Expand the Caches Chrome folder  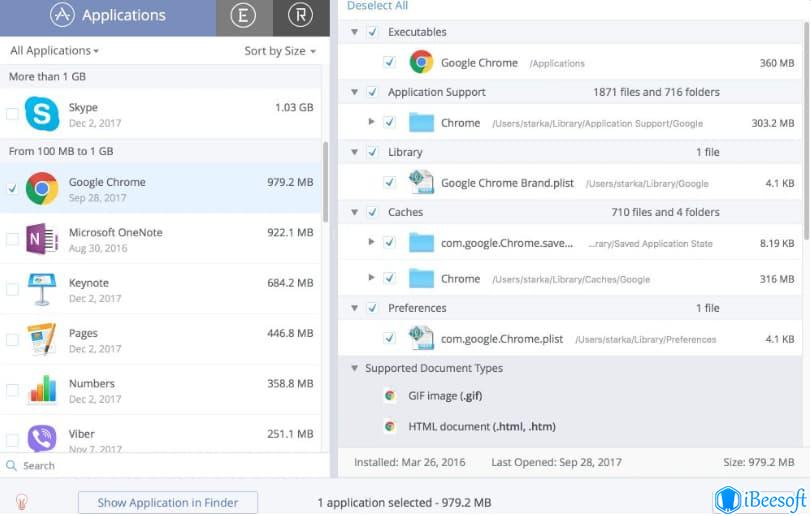[371, 278]
